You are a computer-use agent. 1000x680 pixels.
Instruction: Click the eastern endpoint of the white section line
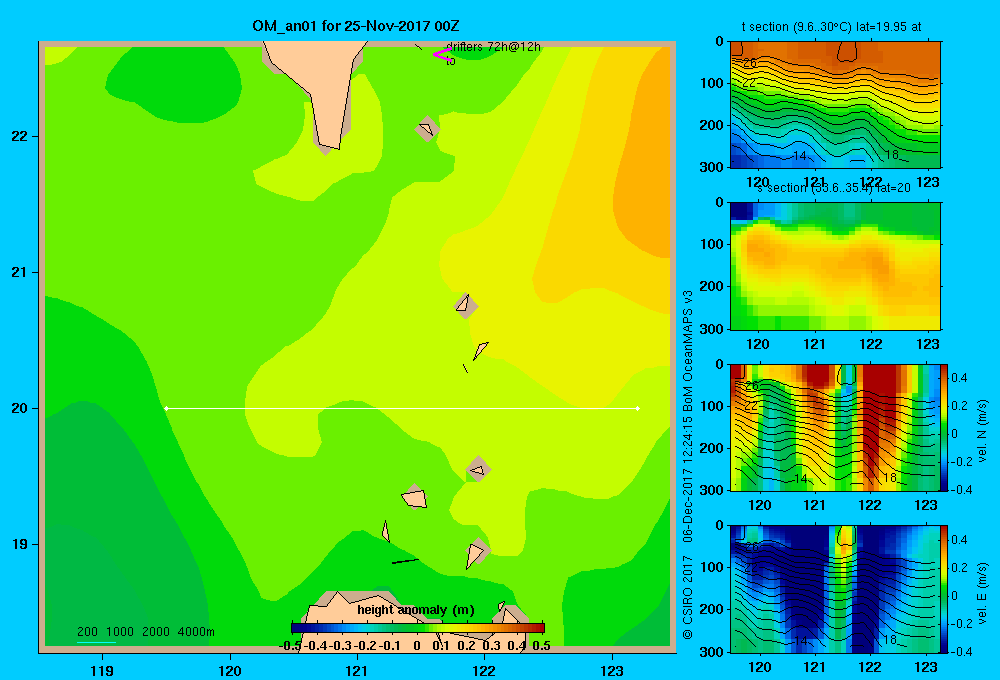638,408
